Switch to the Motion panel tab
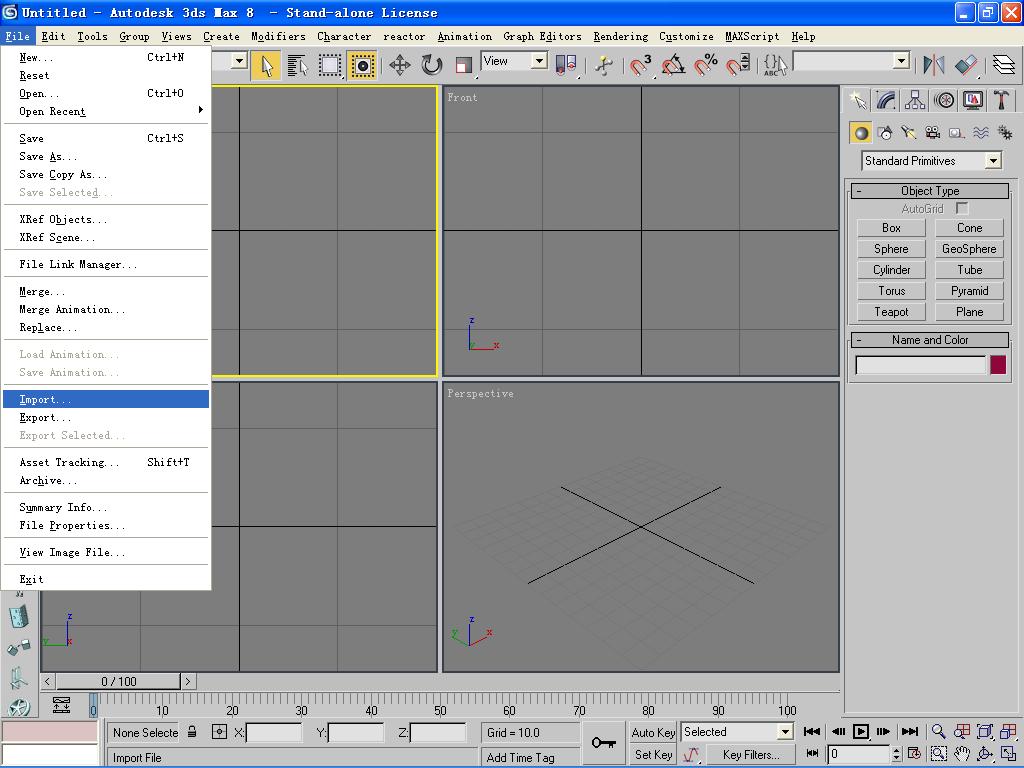 [944, 100]
